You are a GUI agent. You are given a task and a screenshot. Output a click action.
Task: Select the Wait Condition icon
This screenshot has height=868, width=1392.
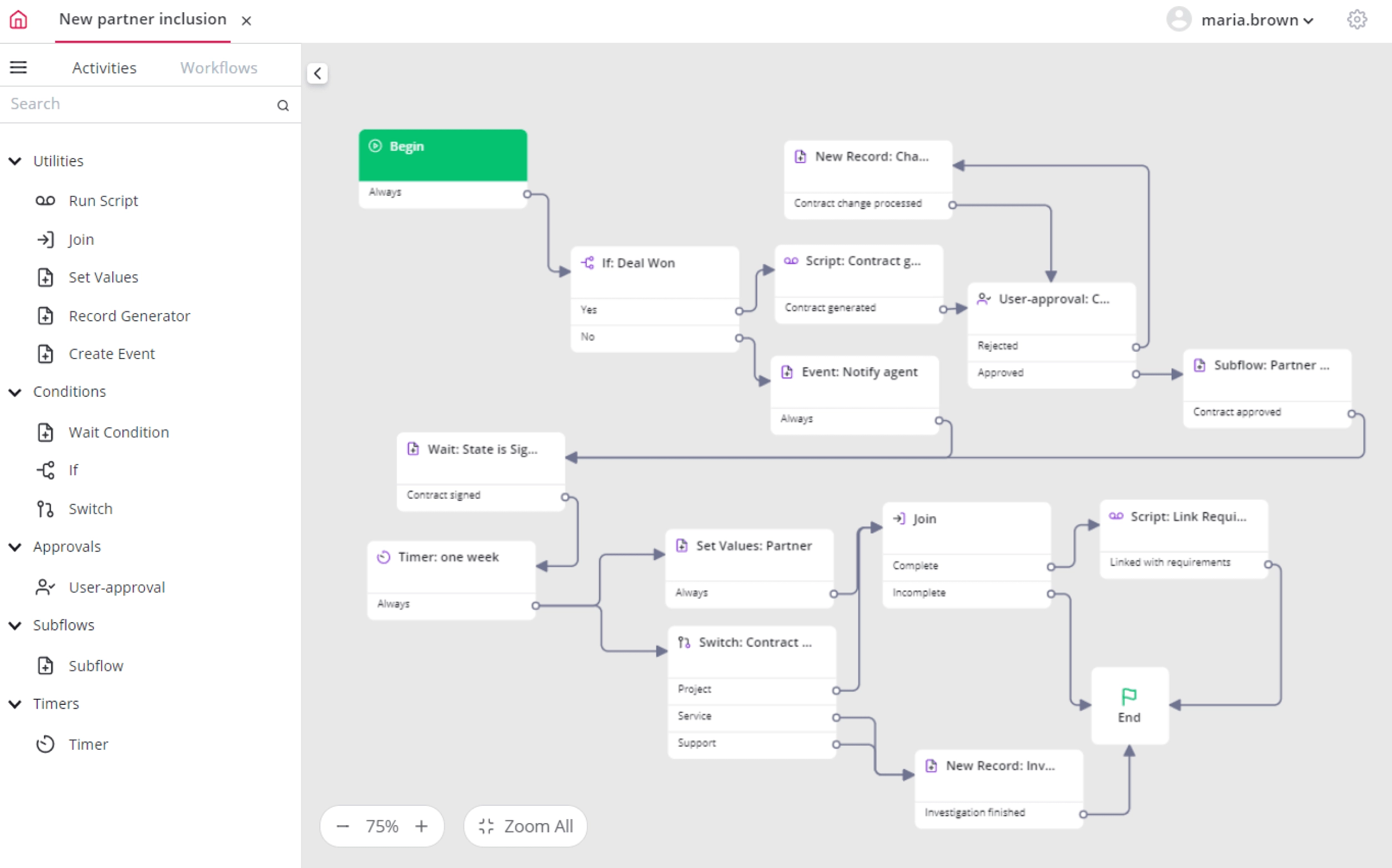click(46, 432)
